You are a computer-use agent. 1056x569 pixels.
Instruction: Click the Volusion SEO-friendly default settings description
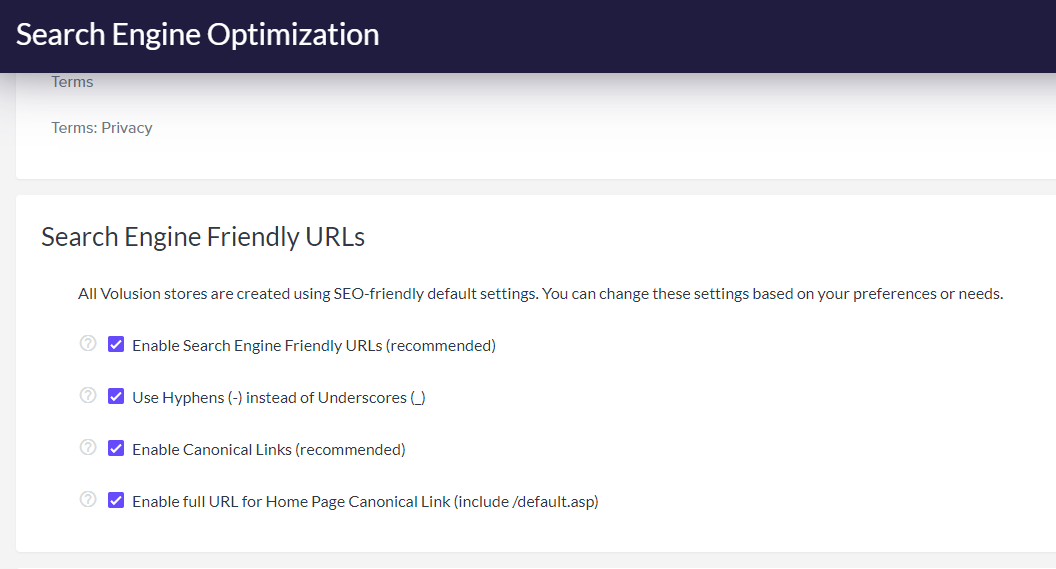[x=540, y=294]
